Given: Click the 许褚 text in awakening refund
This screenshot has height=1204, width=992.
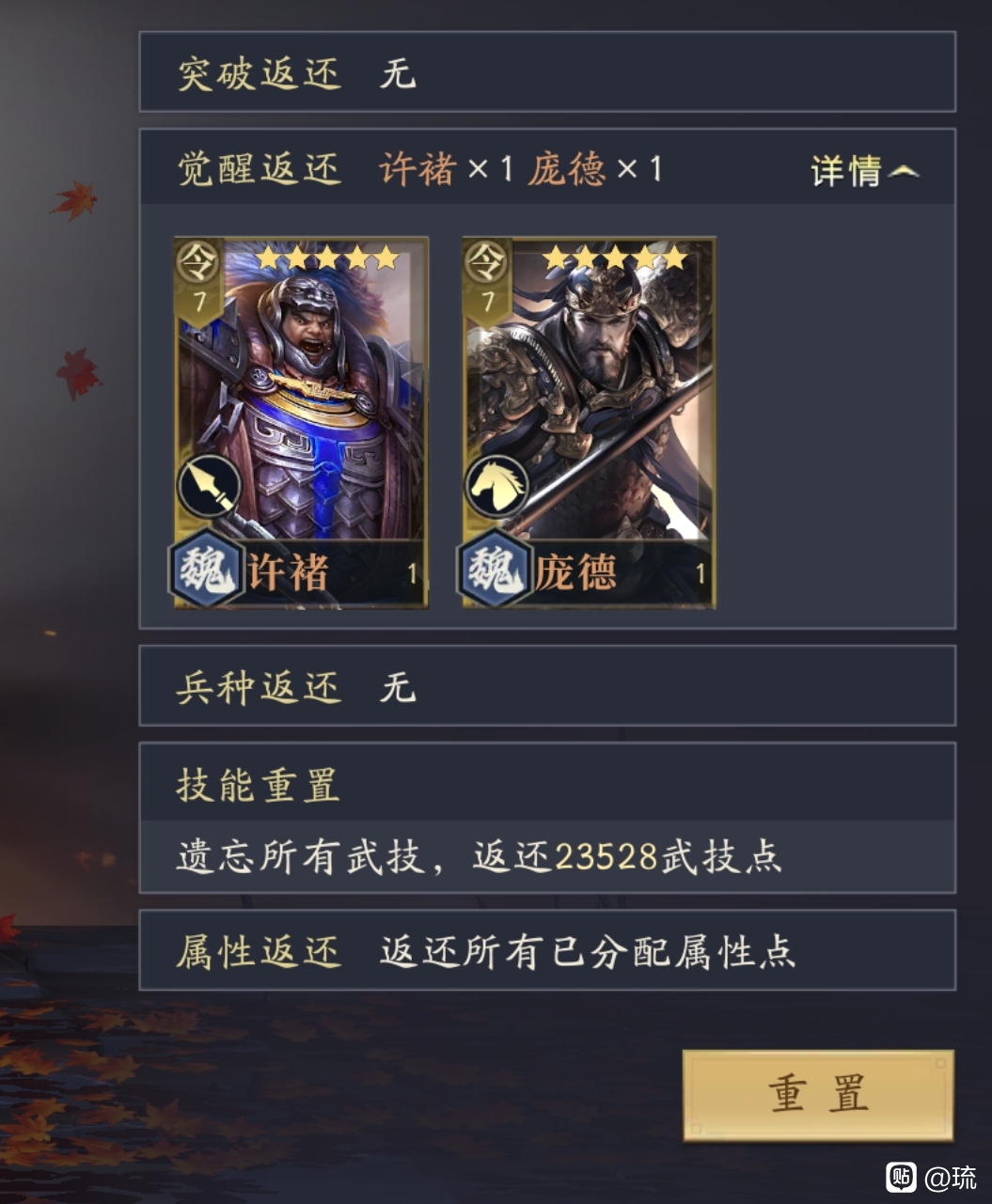Looking at the screenshot, I should tap(417, 169).
